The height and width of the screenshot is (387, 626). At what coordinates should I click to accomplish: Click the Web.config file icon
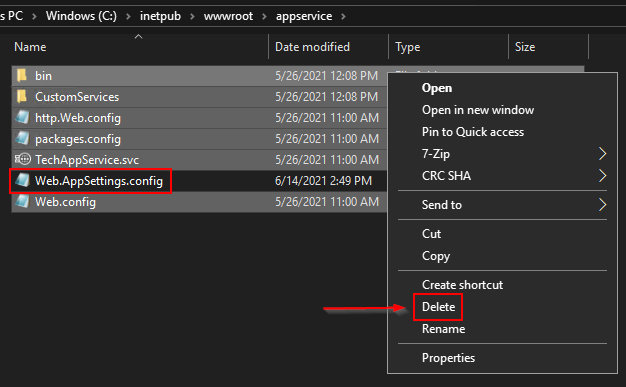point(22,201)
